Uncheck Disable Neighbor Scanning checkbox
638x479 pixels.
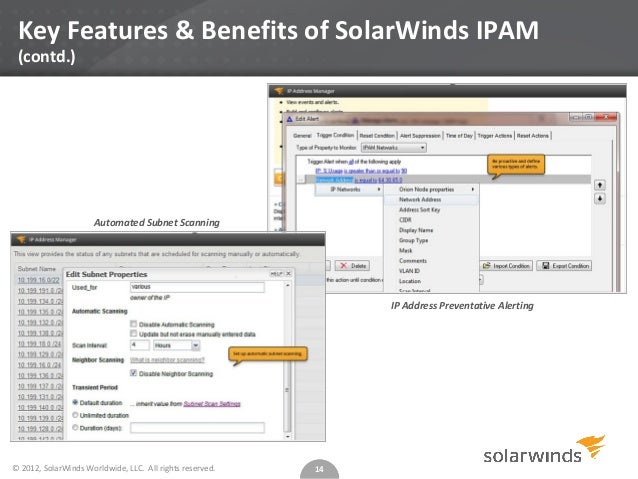tap(133, 373)
